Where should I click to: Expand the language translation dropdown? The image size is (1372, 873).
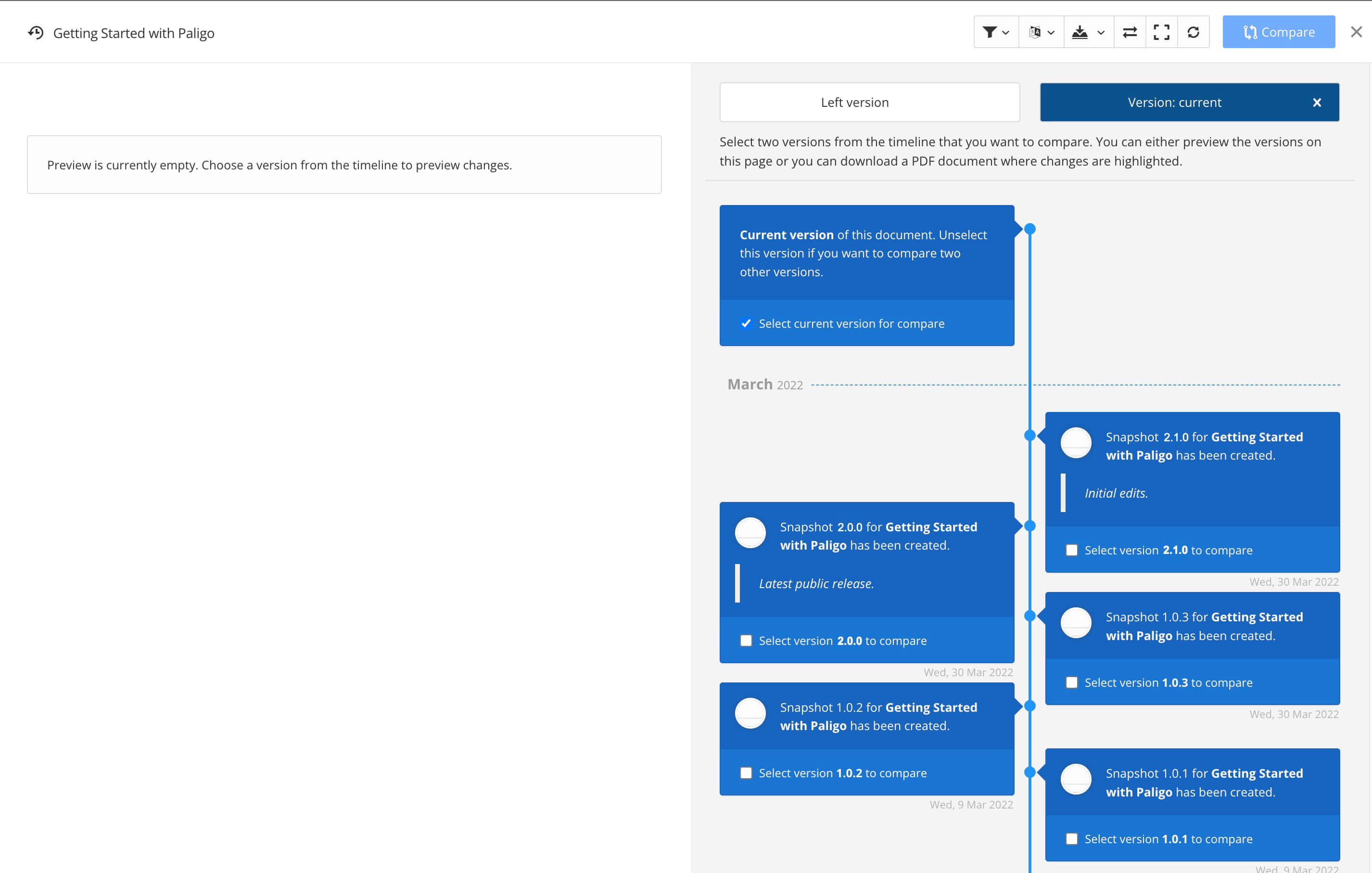tap(1041, 32)
